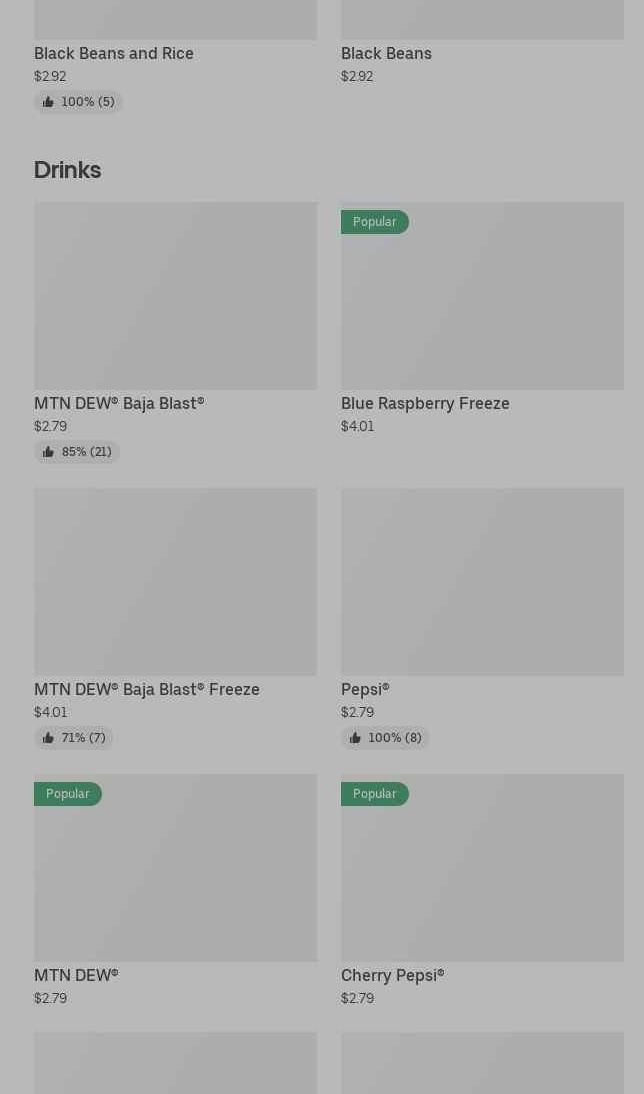Click thumbs-up rating icon for MTN DEW Baja Blast
This screenshot has height=1094, width=644.
(x=48, y=452)
